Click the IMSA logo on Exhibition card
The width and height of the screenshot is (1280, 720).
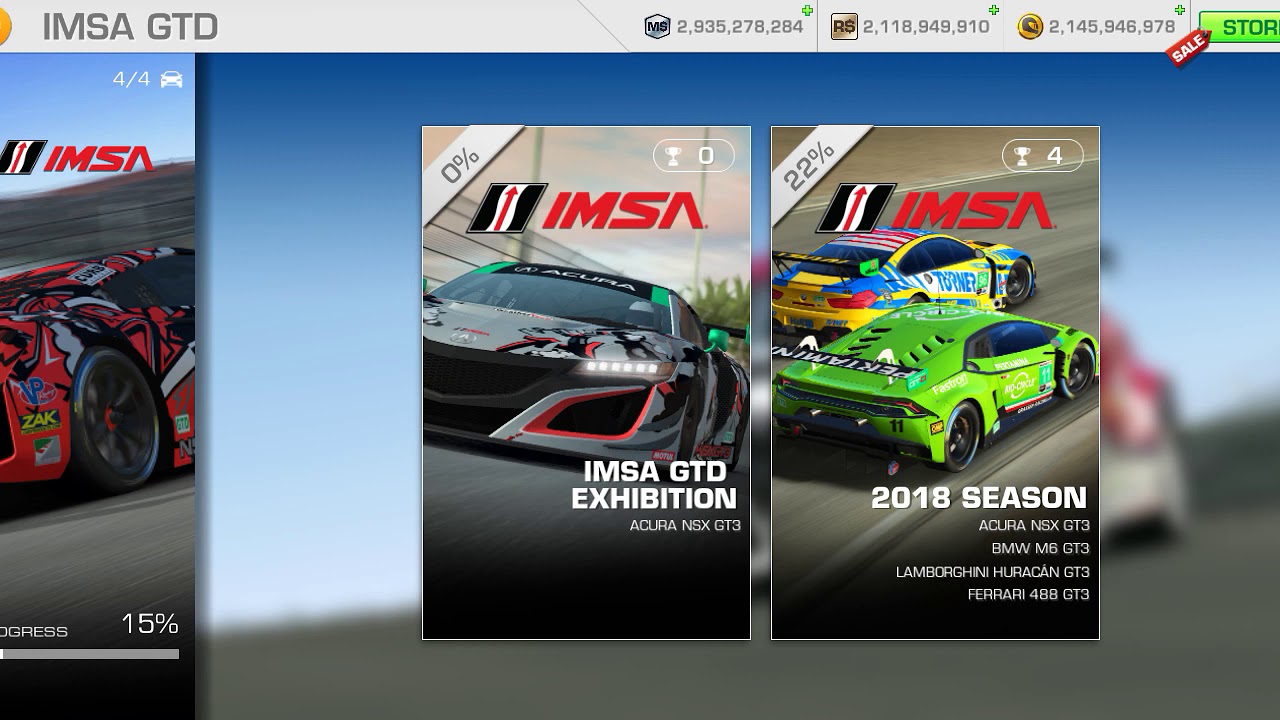(587, 208)
